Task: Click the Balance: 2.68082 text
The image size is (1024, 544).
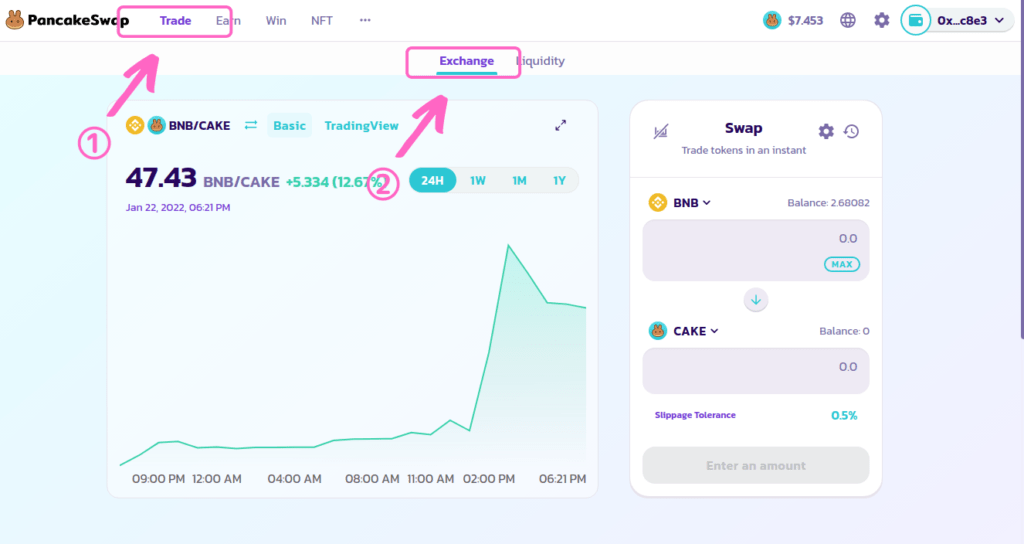Action: [828, 202]
